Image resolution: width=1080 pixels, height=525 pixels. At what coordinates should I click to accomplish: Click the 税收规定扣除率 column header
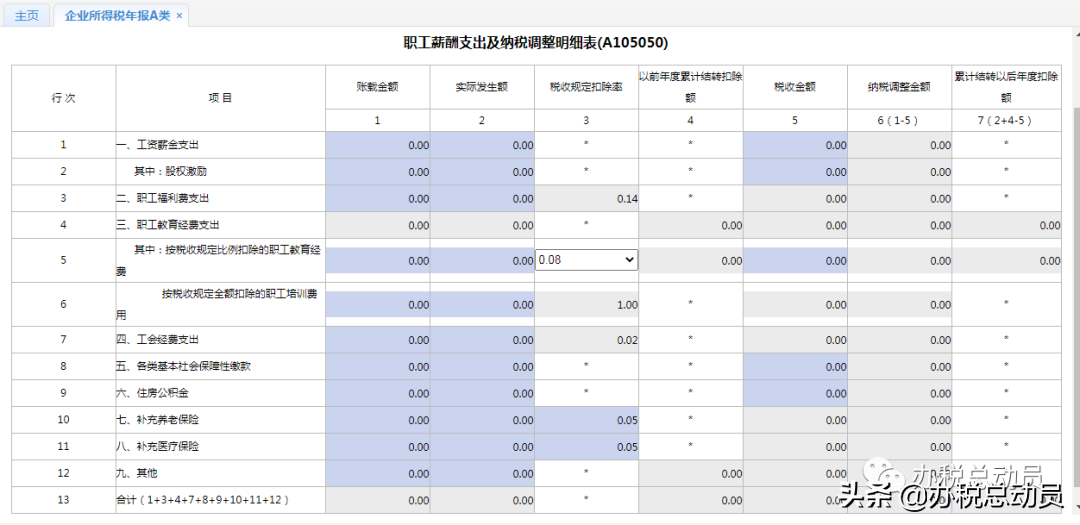pyautogui.click(x=587, y=87)
